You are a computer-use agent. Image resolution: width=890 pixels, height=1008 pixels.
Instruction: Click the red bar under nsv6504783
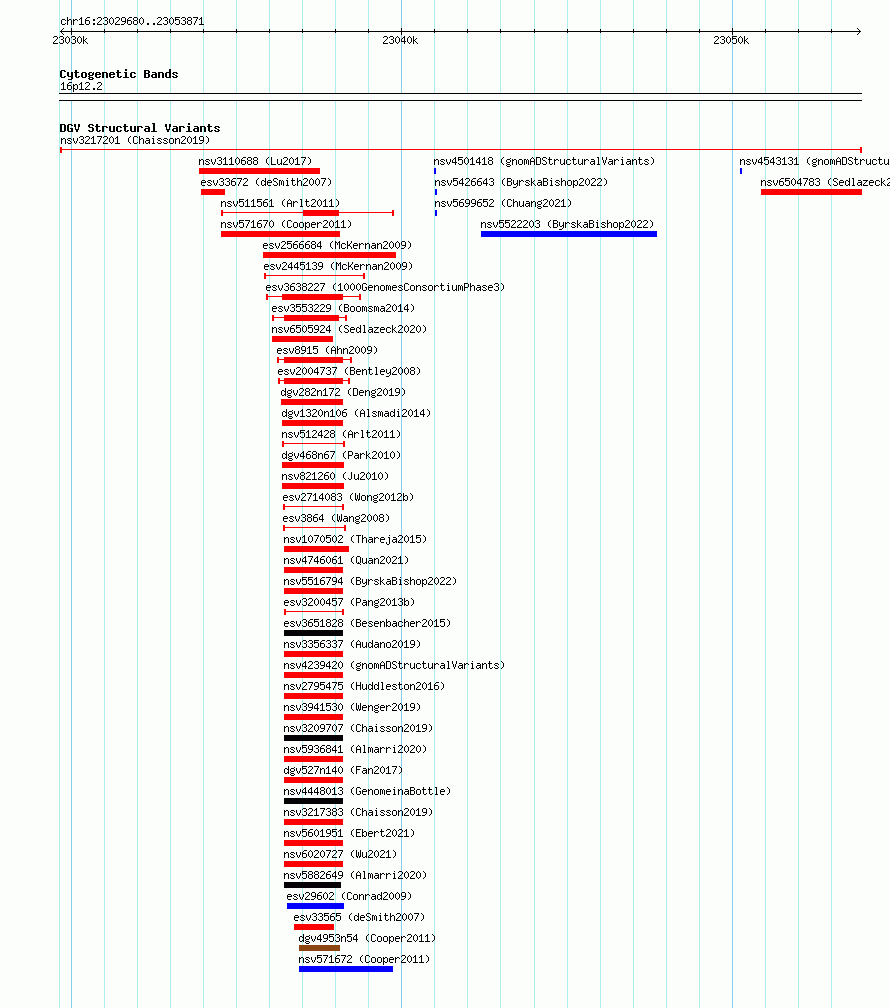coord(811,192)
